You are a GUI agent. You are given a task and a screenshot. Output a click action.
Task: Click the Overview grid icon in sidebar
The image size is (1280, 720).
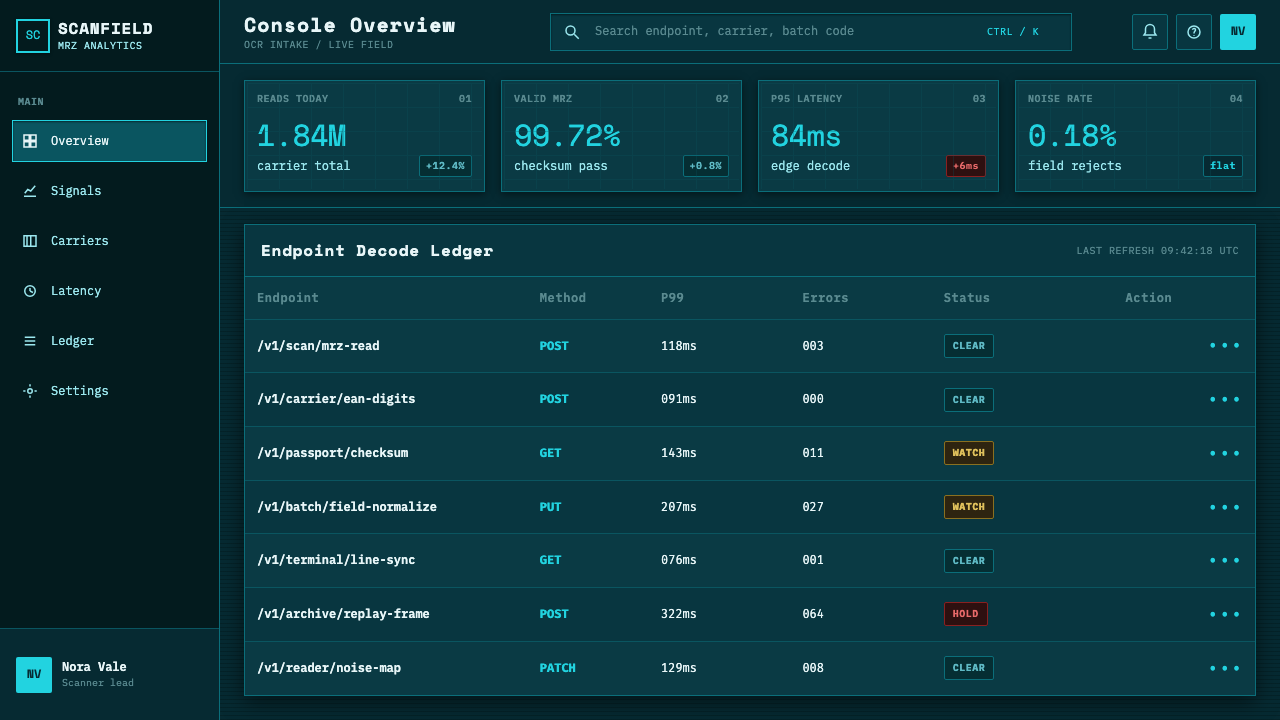(30, 141)
